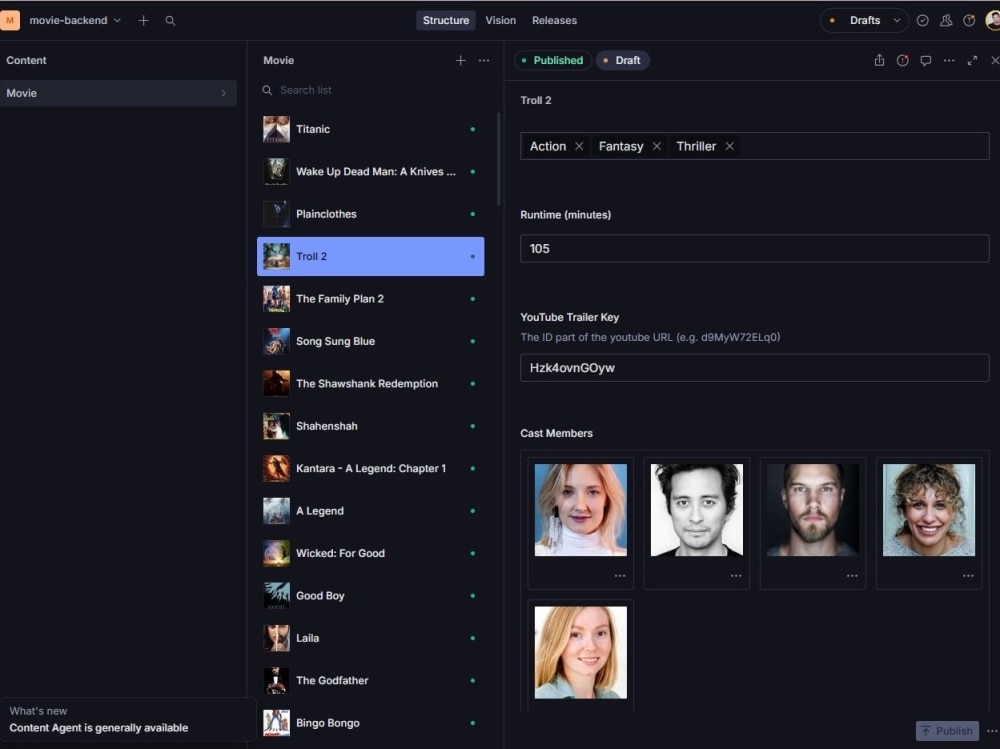Open the Wicked: For Good entry
This screenshot has height=749, width=1000.
pos(371,553)
